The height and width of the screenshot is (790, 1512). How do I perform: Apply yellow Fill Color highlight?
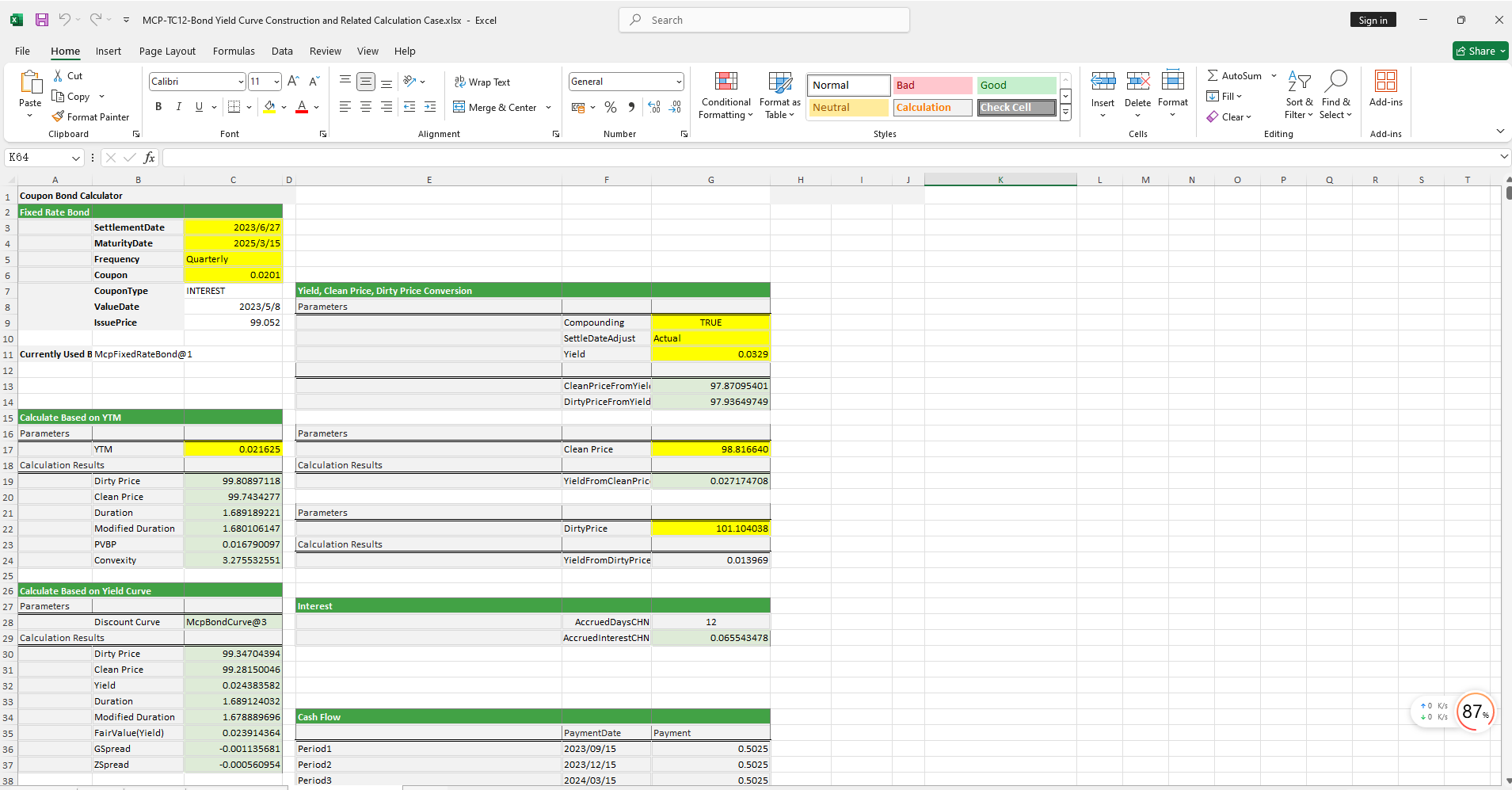pyautogui.click(x=269, y=106)
